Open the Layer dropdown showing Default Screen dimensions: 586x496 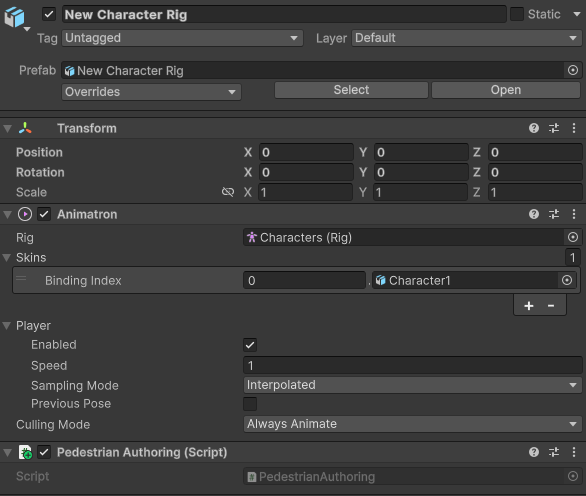pyautogui.click(x=466, y=38)
